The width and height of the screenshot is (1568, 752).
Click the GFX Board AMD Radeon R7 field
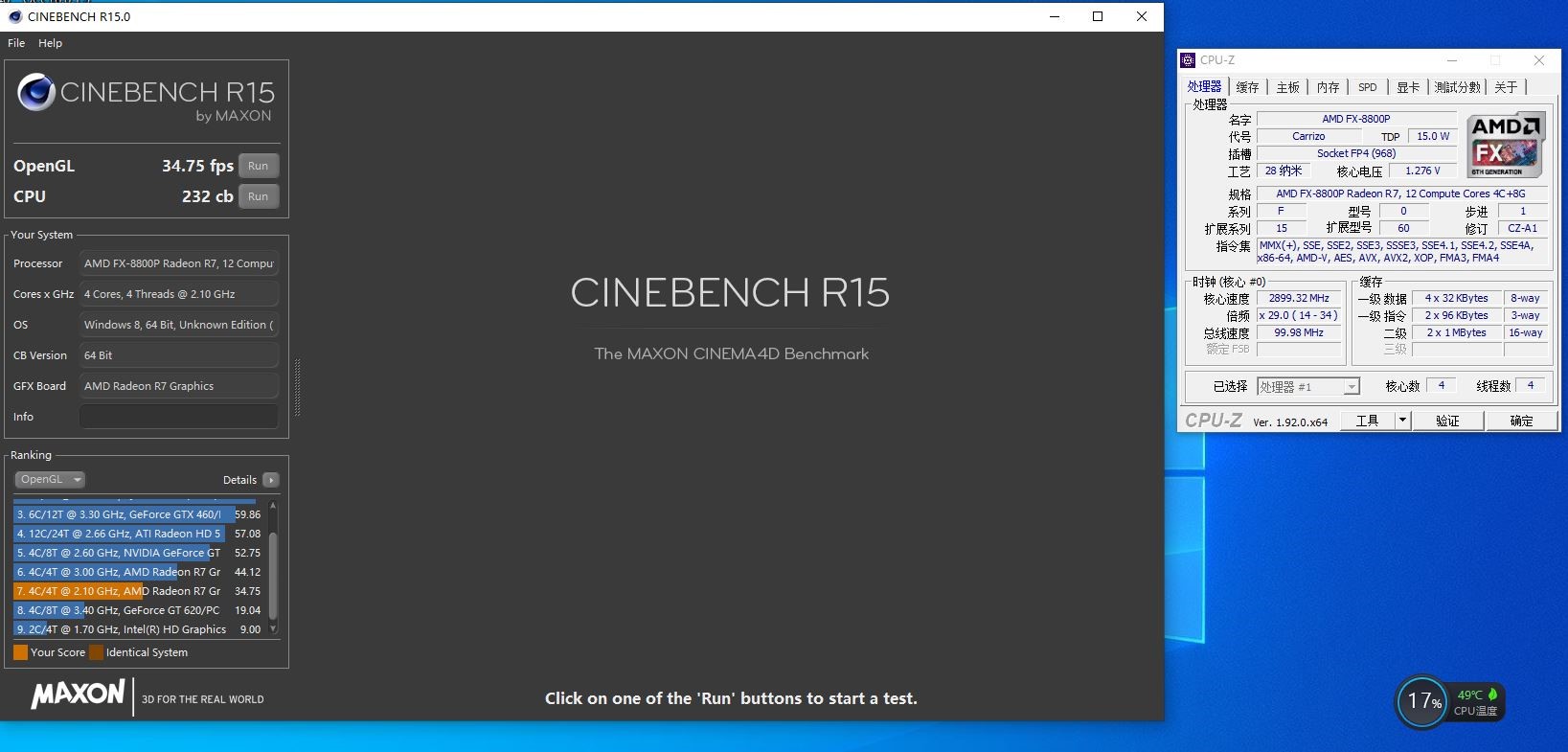179,386
